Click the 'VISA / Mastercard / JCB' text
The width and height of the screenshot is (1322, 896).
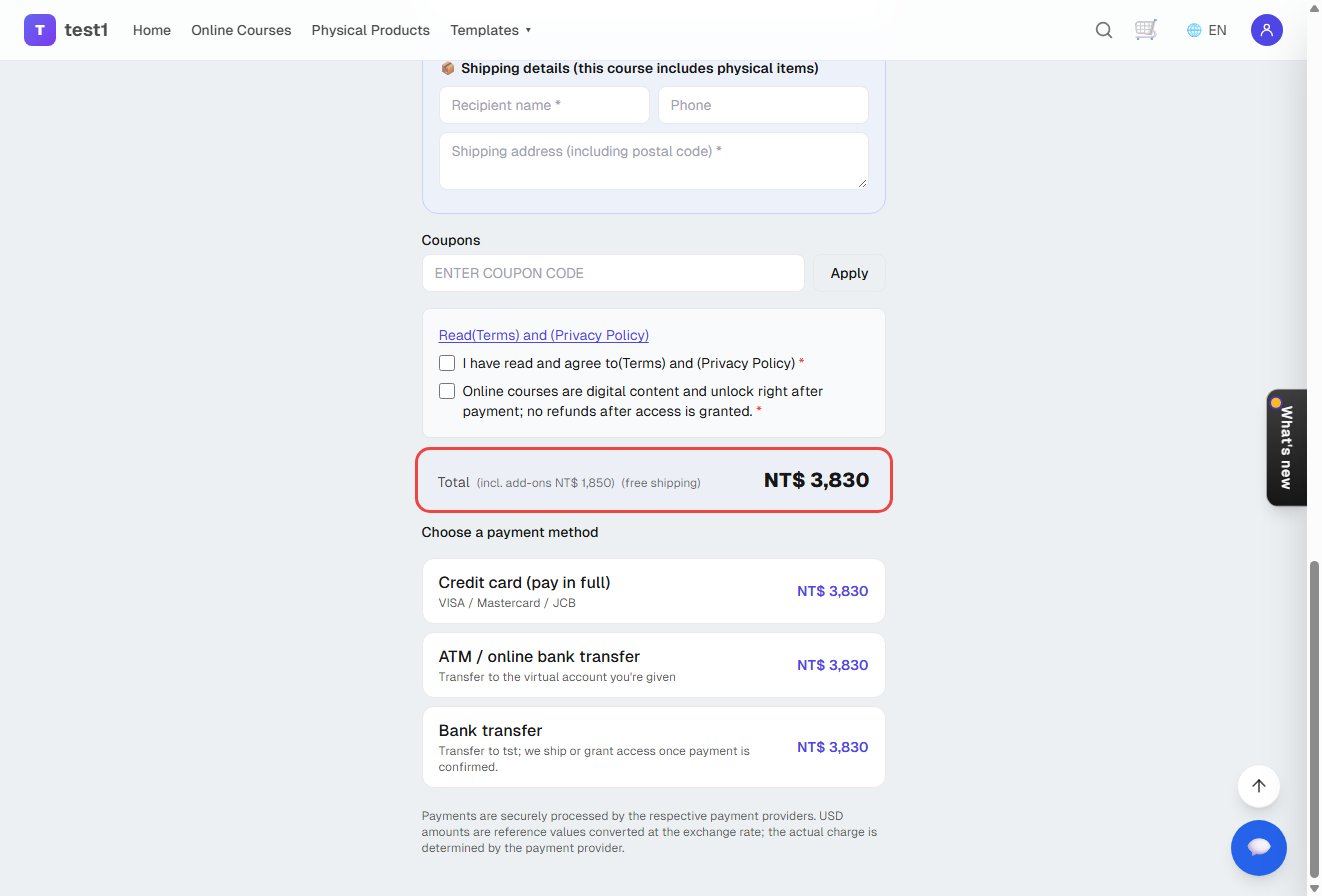click(507, 603)
